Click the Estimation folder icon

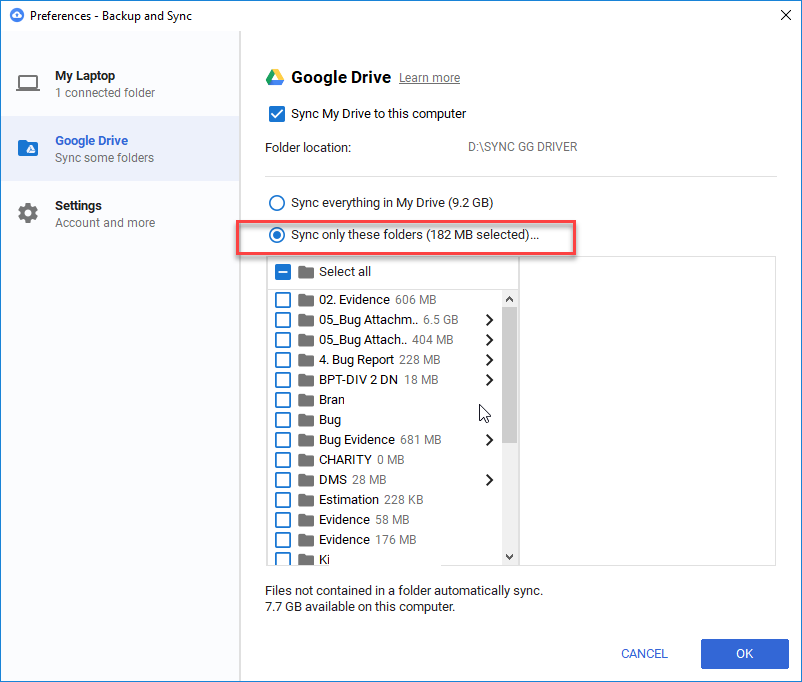point(306,500)
